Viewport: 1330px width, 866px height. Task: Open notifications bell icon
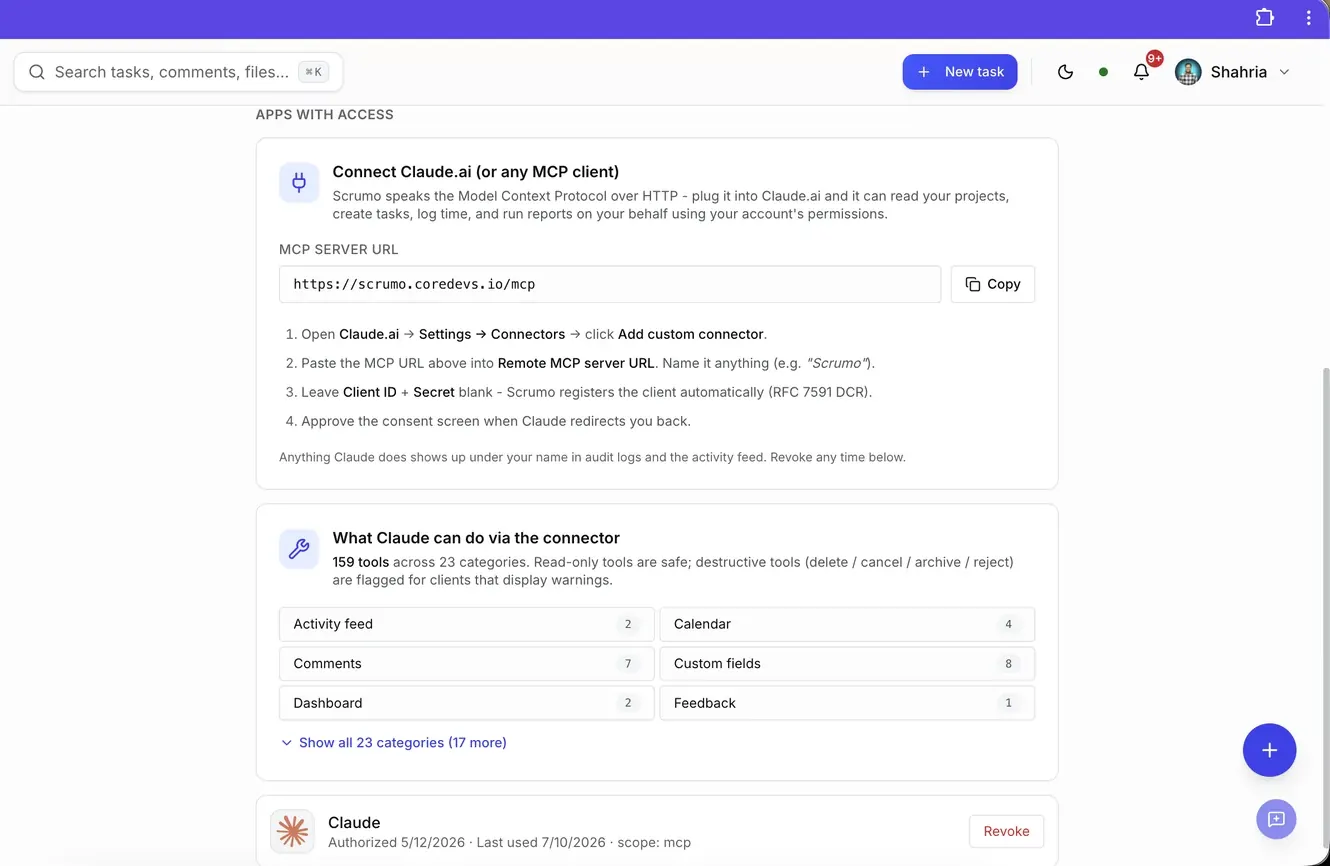coord(1141,72)
